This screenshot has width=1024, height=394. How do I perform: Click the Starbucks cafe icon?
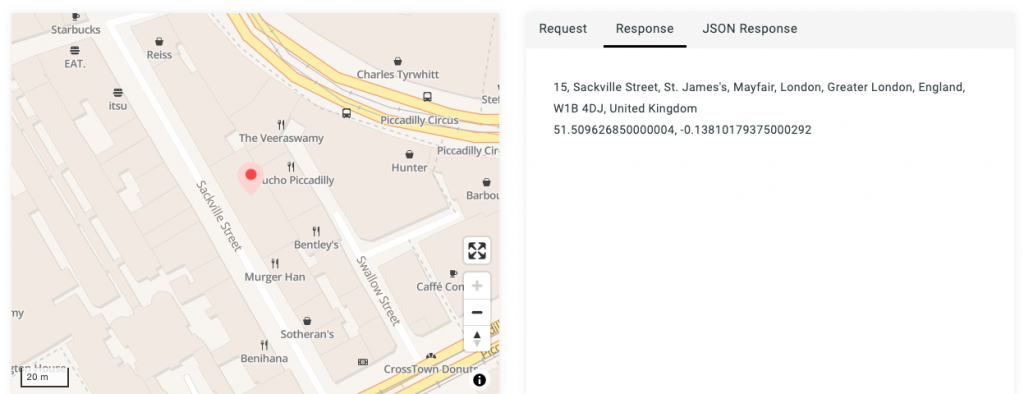tap(76, 16)
